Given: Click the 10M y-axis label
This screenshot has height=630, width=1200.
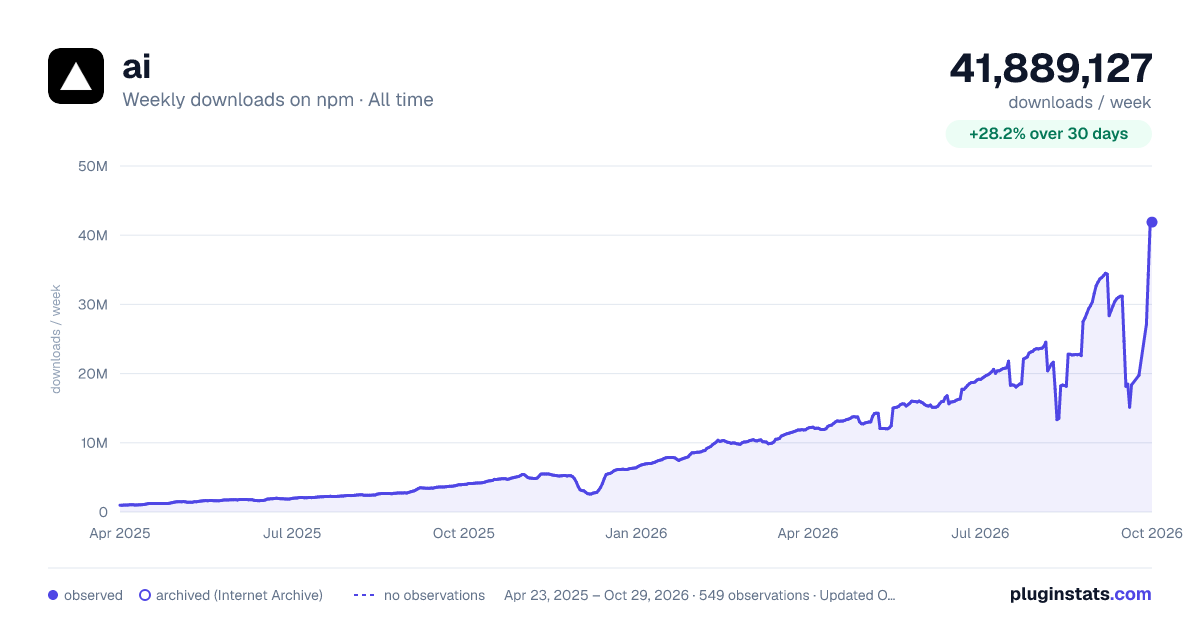Looking at the screenshot, I should (93, 442).
